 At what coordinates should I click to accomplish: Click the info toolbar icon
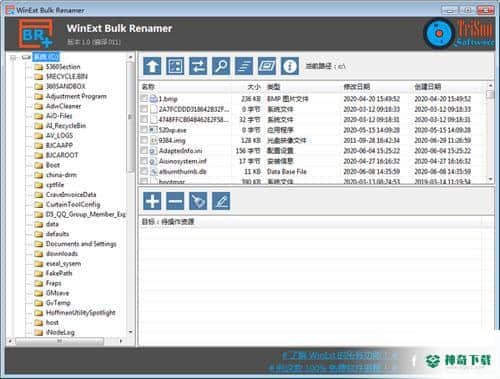[290, 66]
